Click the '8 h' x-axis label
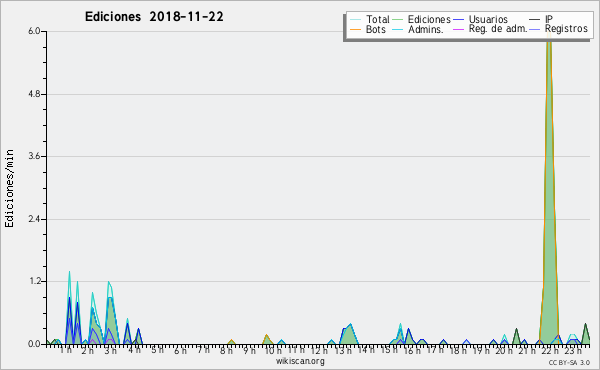The image size is (600, 370). click(x=226, y=350)
